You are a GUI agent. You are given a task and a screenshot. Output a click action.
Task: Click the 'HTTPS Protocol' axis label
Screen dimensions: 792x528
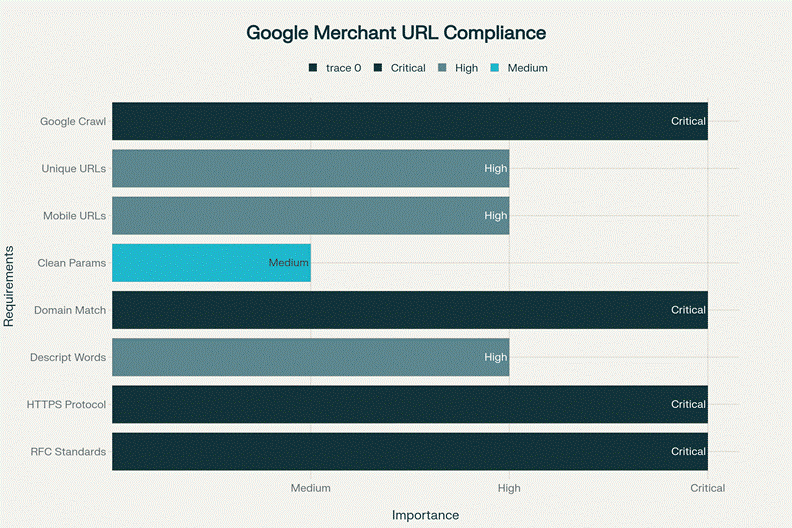point(66,404)
